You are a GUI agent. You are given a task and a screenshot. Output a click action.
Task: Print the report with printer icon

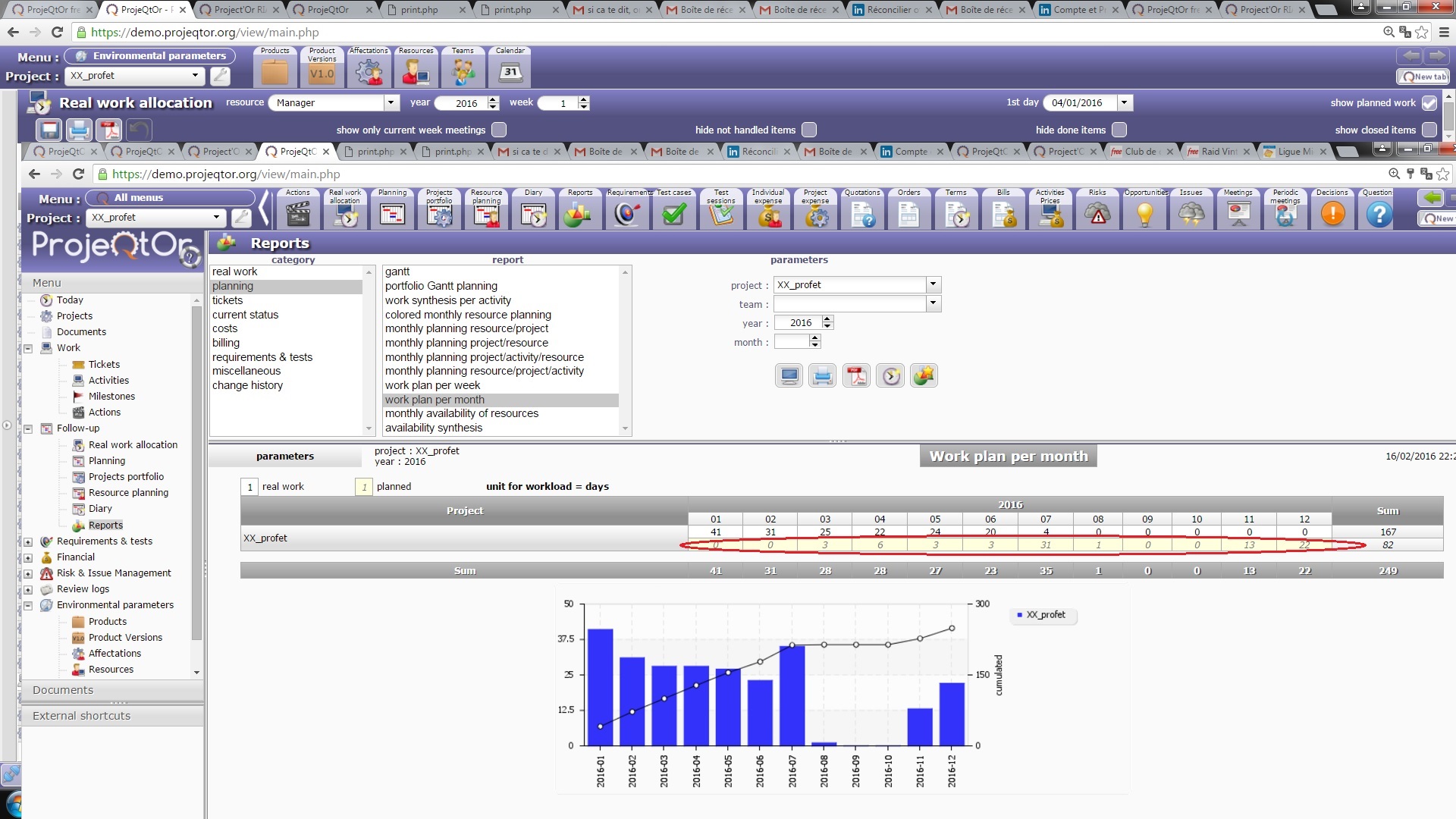click(x=823, y=376)
